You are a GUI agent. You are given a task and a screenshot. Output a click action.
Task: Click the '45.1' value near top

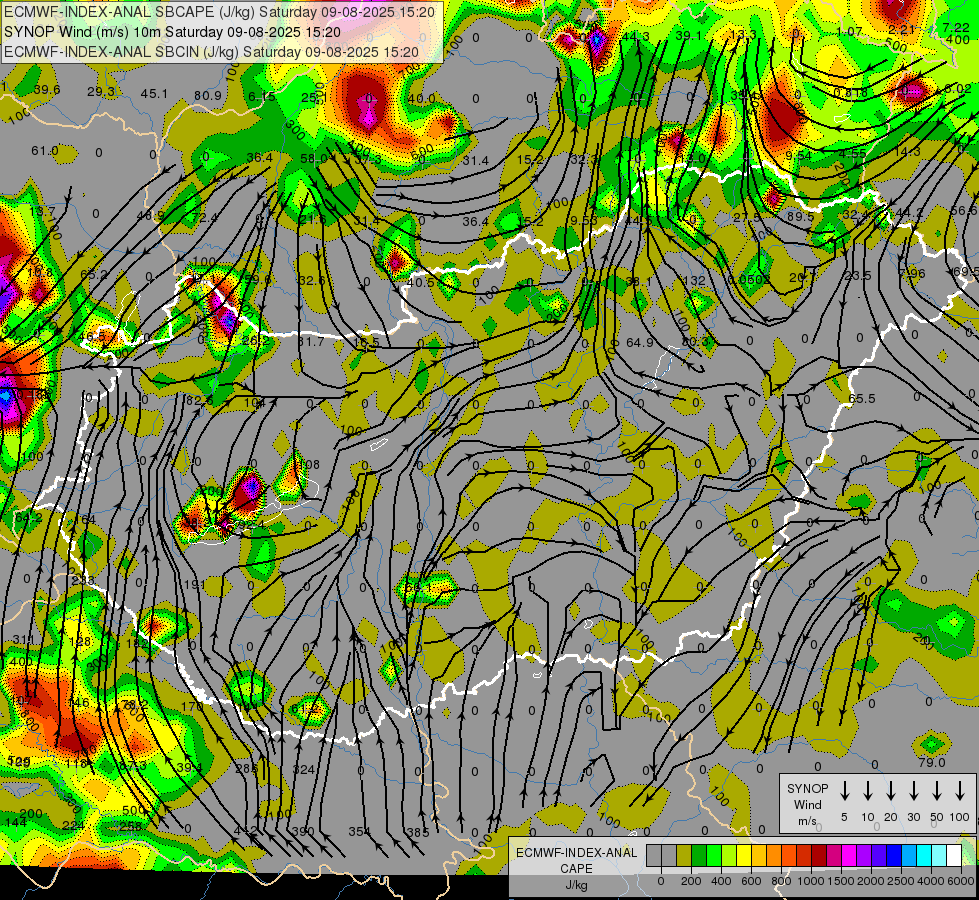point(154,94)
